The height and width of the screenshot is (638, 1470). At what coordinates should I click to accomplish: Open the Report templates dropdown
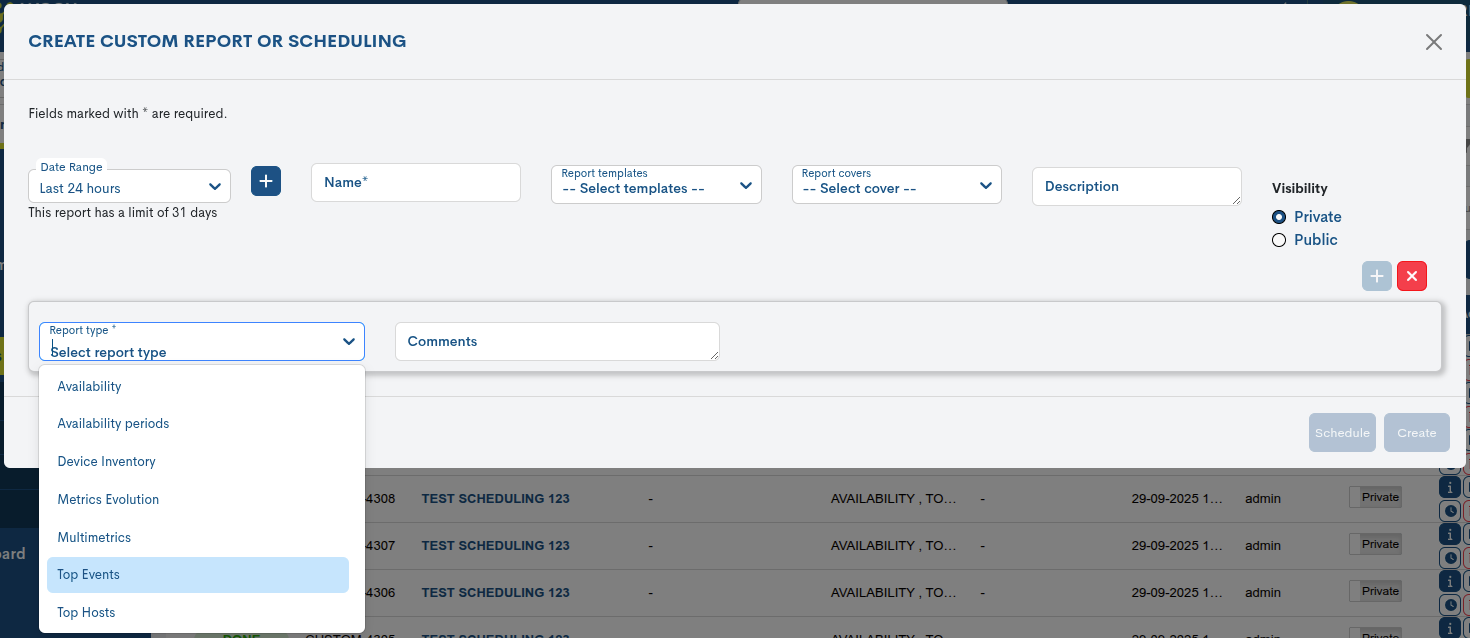tap(656, 184)
